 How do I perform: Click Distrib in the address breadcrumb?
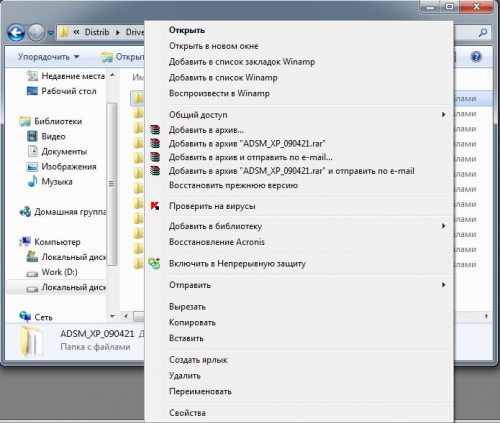[x=97, y=32]
